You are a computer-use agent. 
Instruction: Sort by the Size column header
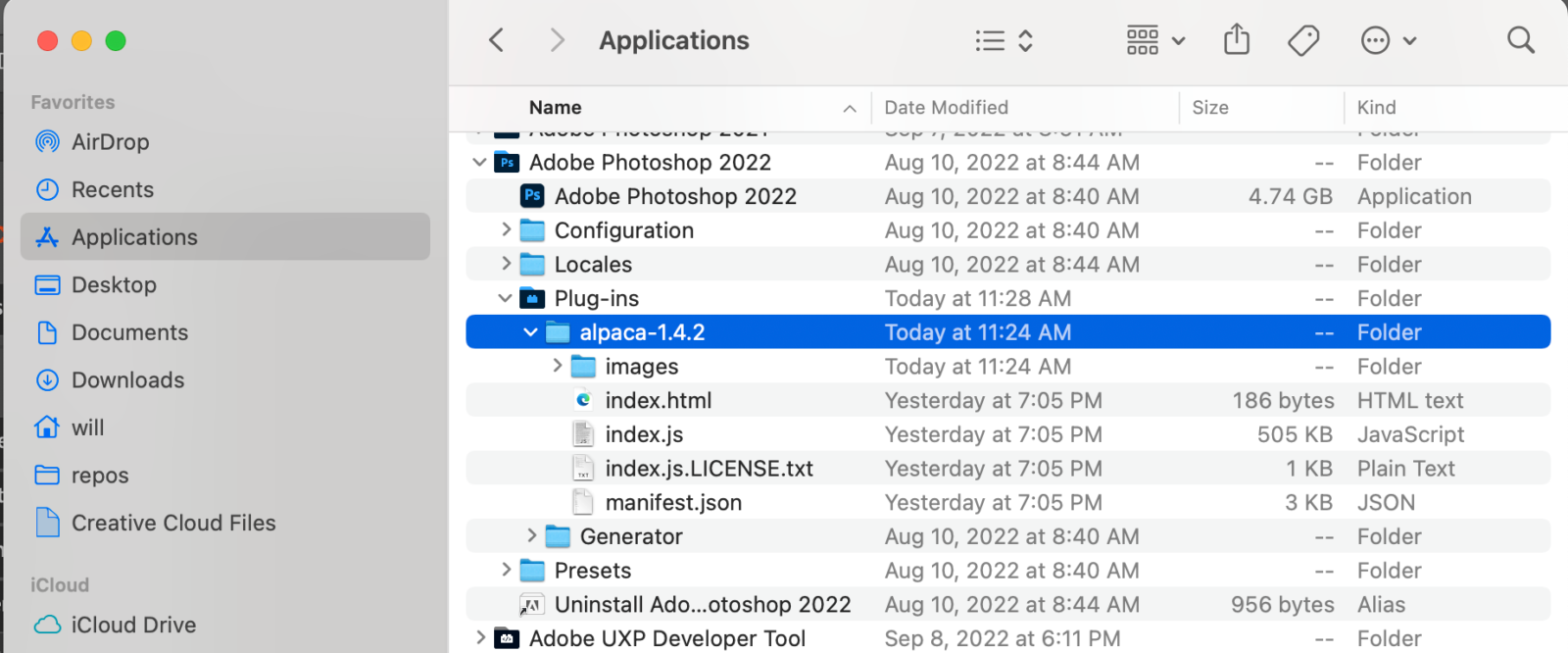pos(1210,108)
